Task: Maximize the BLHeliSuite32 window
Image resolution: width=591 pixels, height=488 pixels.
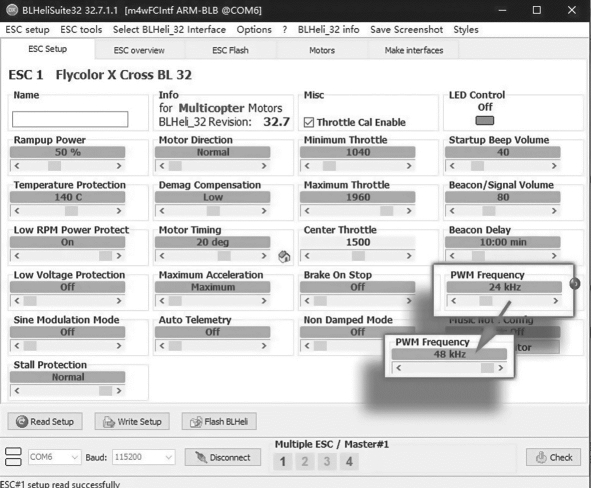Action: 537,10
